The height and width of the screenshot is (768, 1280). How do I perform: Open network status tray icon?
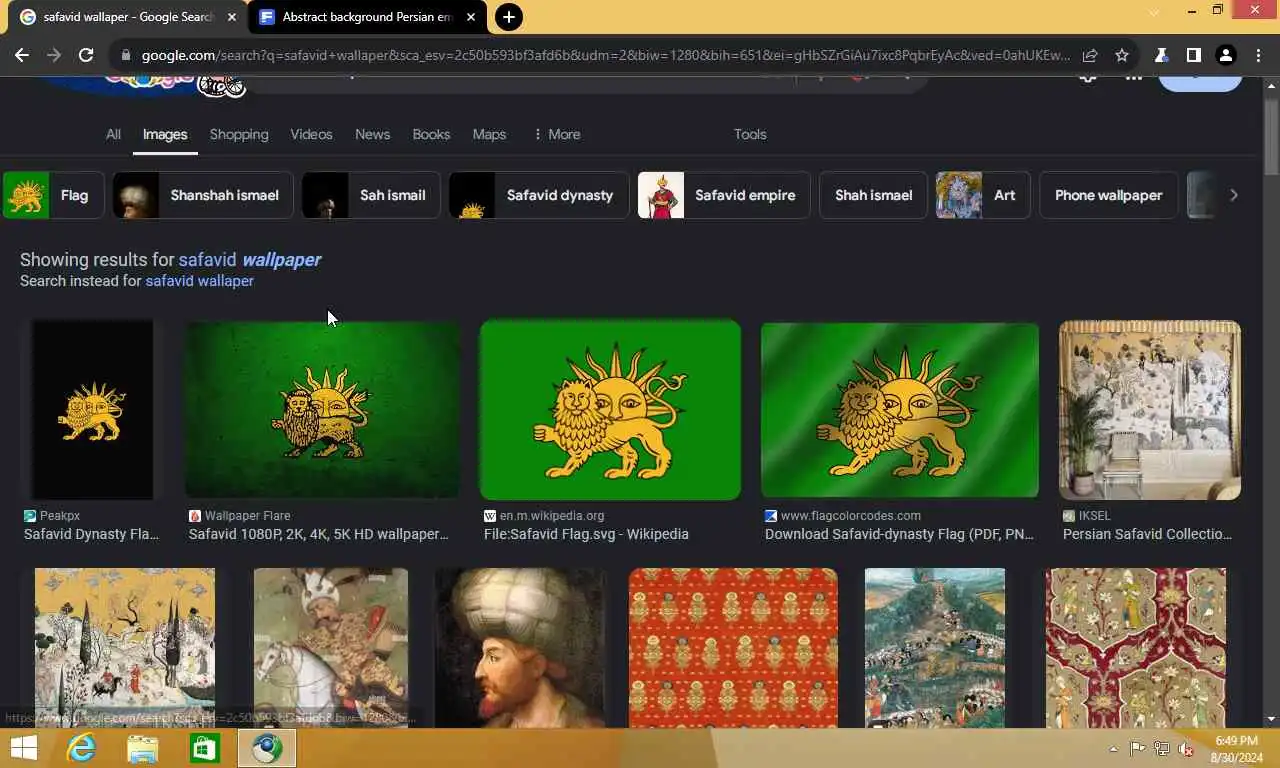[x=1162, y=749]
